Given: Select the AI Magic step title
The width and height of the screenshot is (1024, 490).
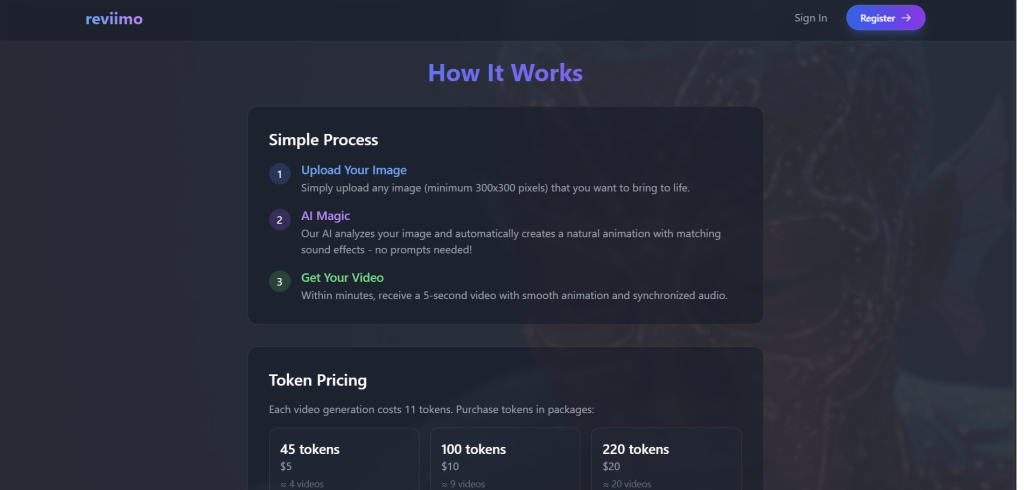Looking at the screenshot, I should click(x=325, y=216).
